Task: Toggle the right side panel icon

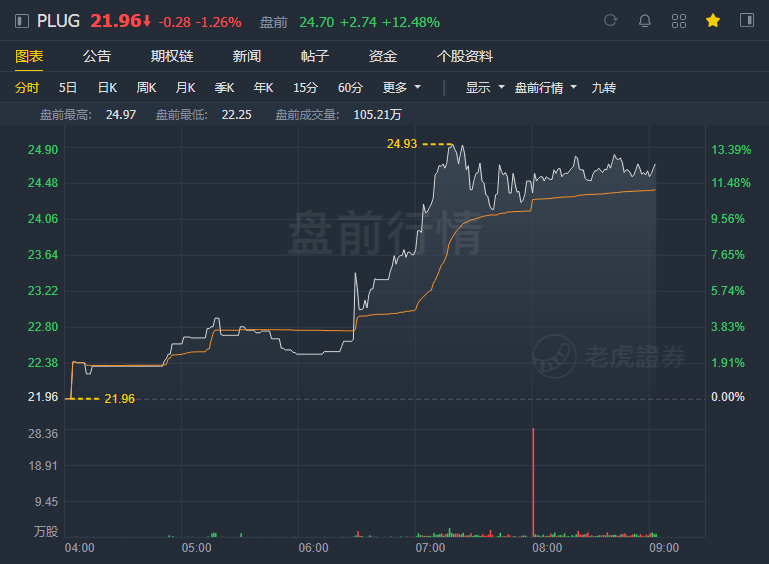Action: point(747,20)
